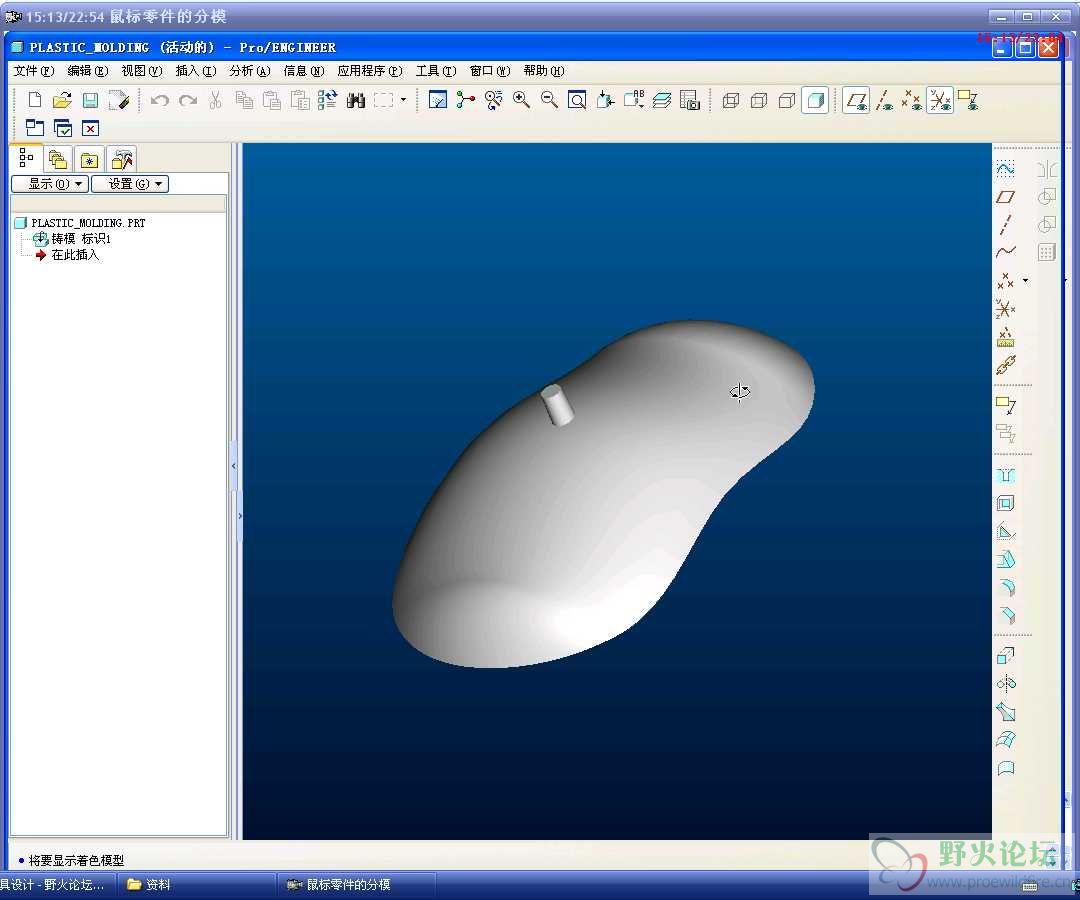The image size is (1080, 900).
Task: Click the repaint screen icon
Action: click(x=437, y=101)
